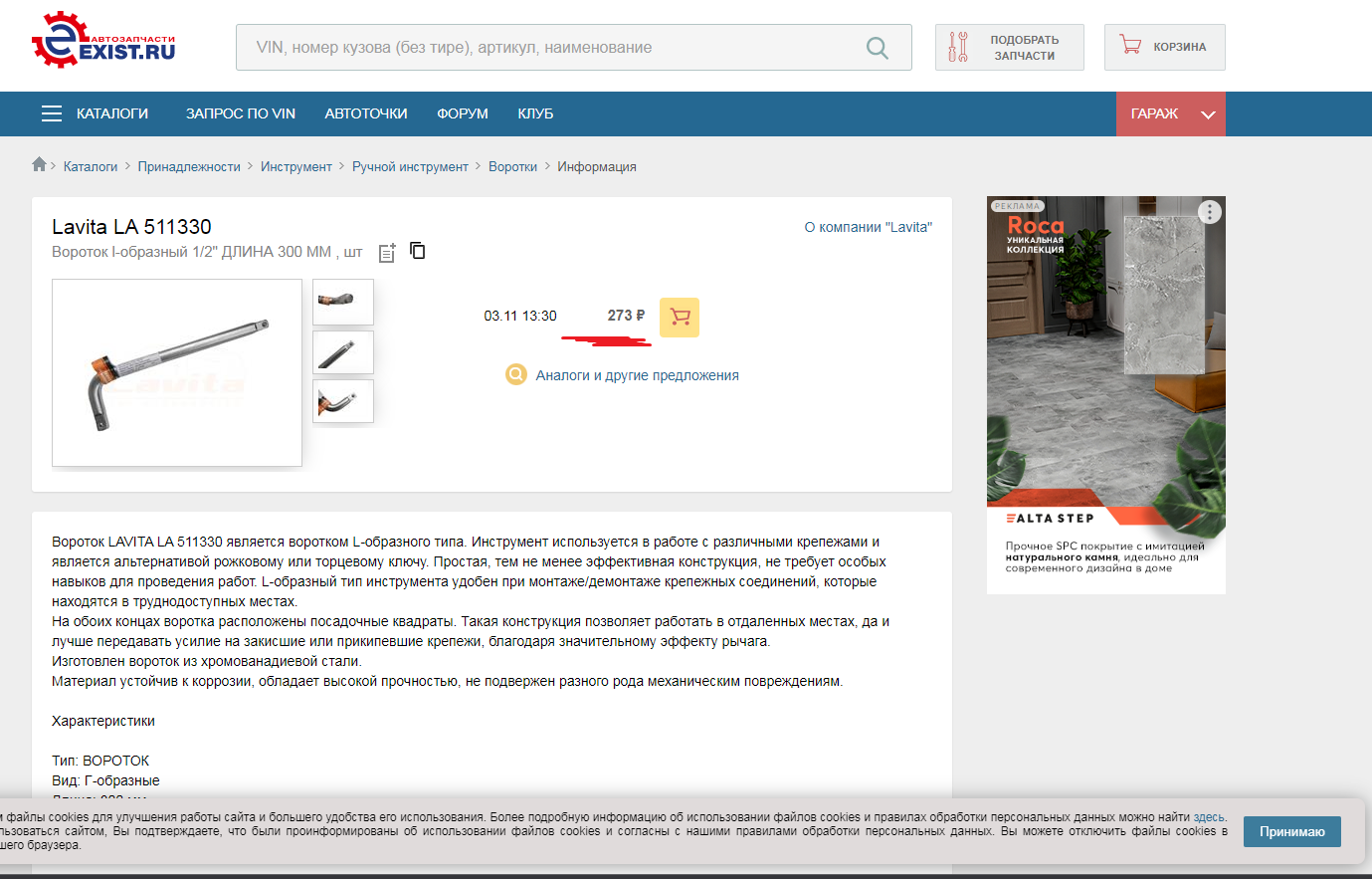Image resolution: width=1372 pixels, height=879 pixels.
Task: Open the main product image
Action: tap(177, 372)
